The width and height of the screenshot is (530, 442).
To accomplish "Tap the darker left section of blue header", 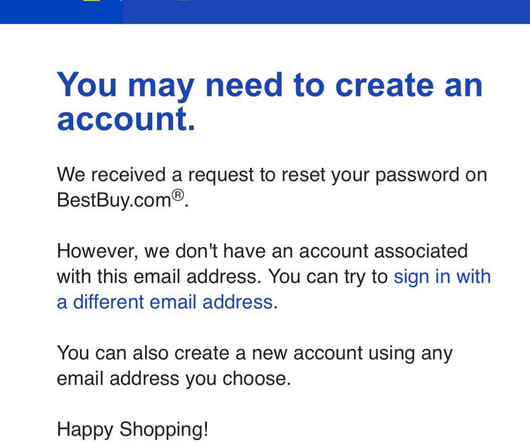I will coord(61,11).
